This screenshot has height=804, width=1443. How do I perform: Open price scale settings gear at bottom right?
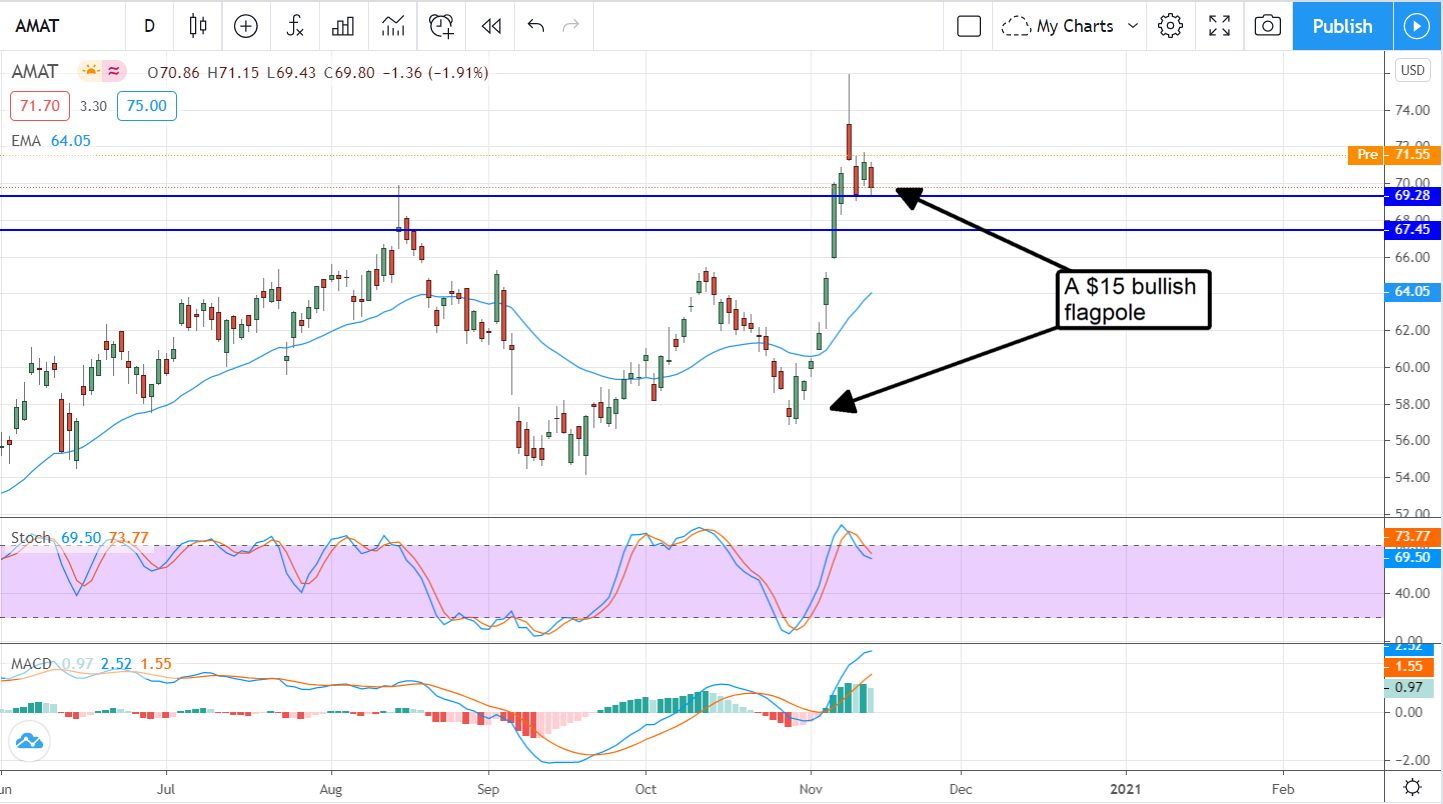(1412, 786)
